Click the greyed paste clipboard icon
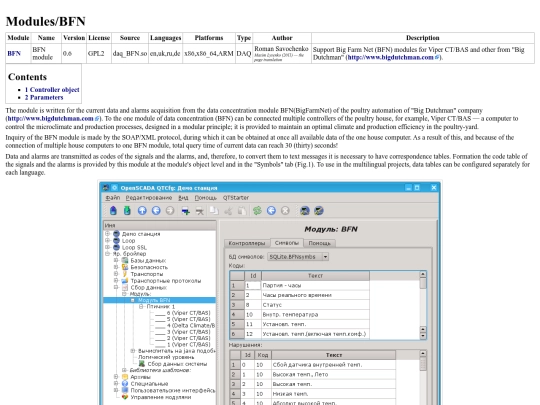The height and width of the screenshot is (405, 540). [x=242, y=210]
